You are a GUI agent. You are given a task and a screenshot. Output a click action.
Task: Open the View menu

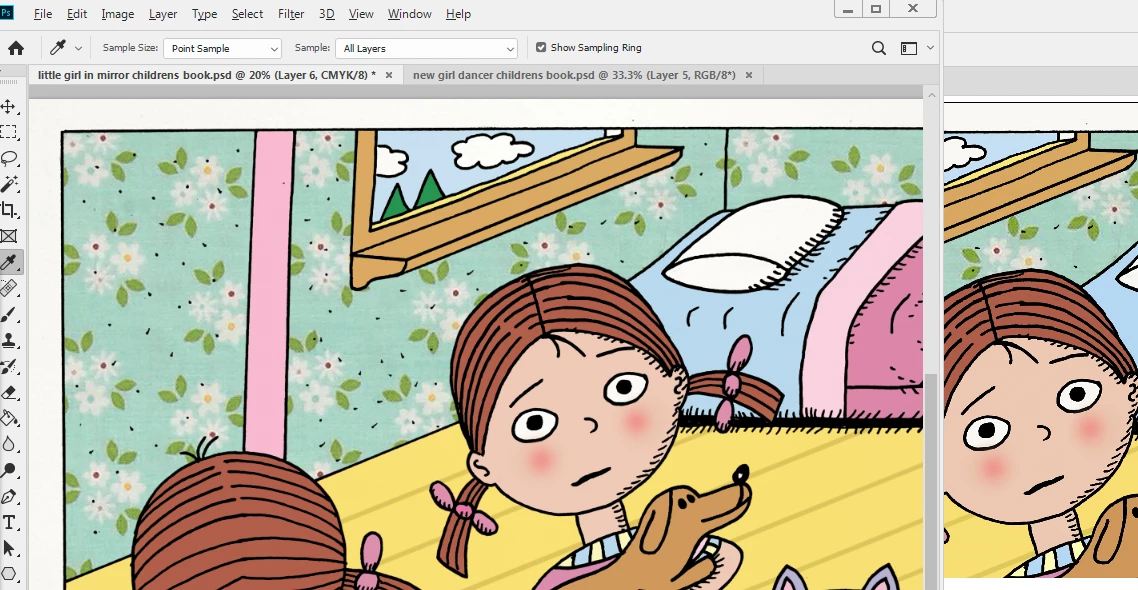coord(361,14)
